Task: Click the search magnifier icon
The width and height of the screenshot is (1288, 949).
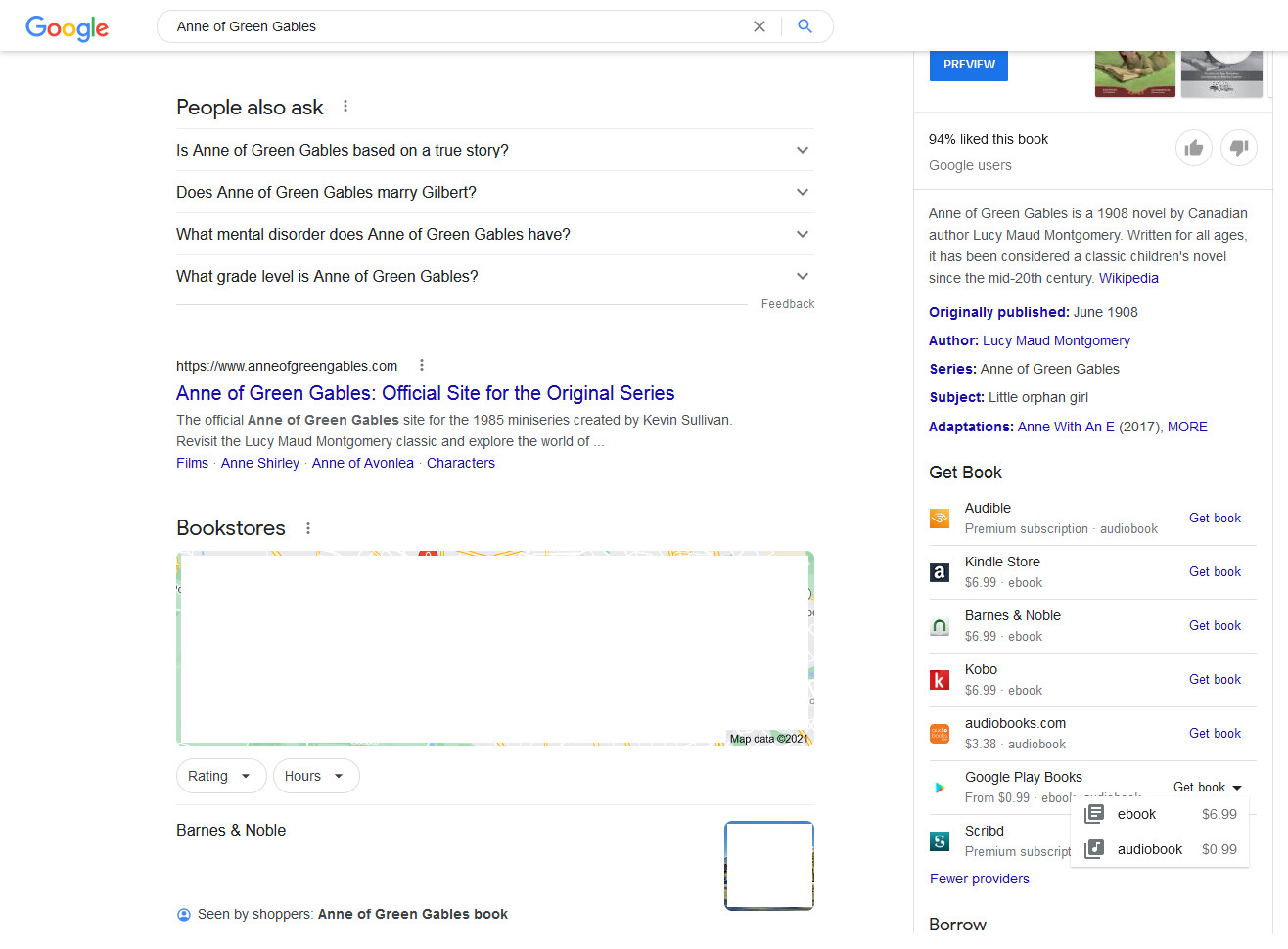Action: [805, 26]
